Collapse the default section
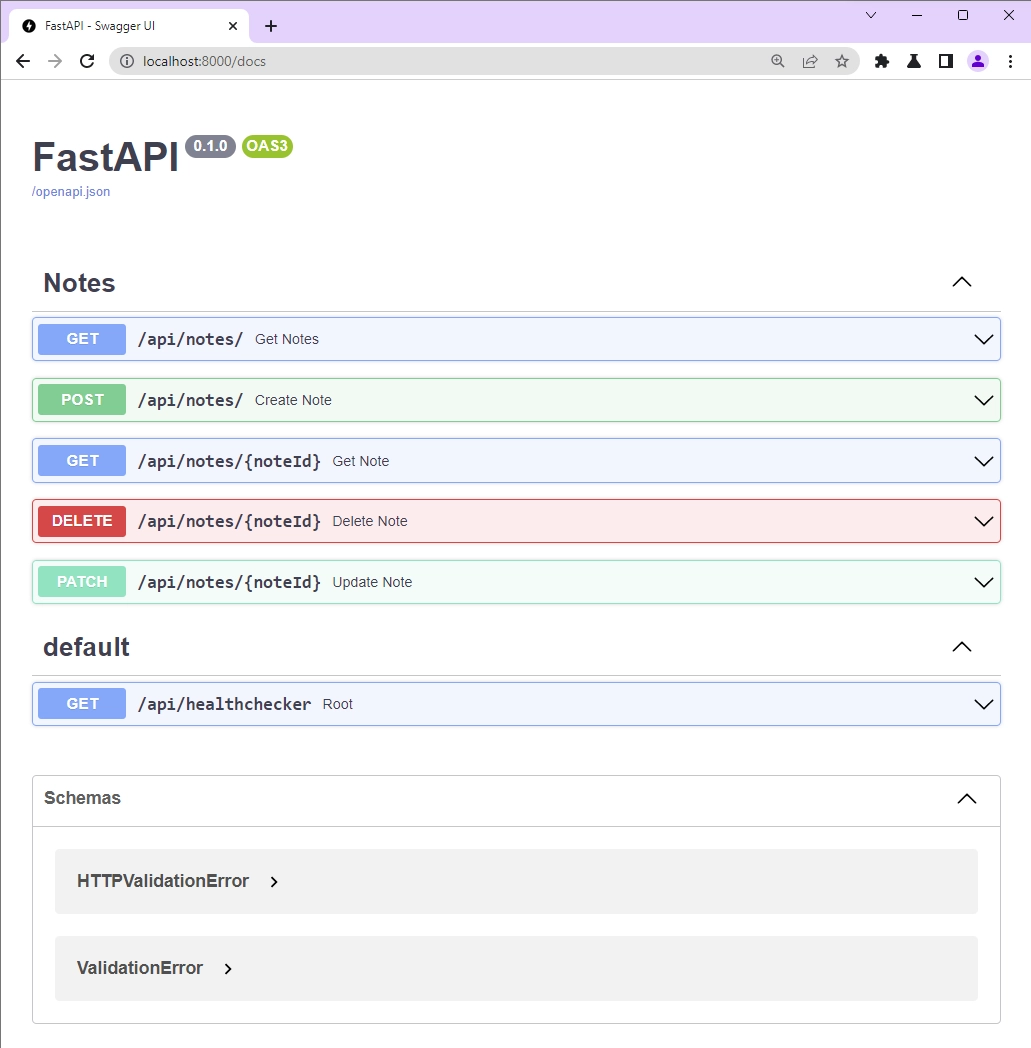Screen dimensions: 1031x1048 (x=962, y=647)
